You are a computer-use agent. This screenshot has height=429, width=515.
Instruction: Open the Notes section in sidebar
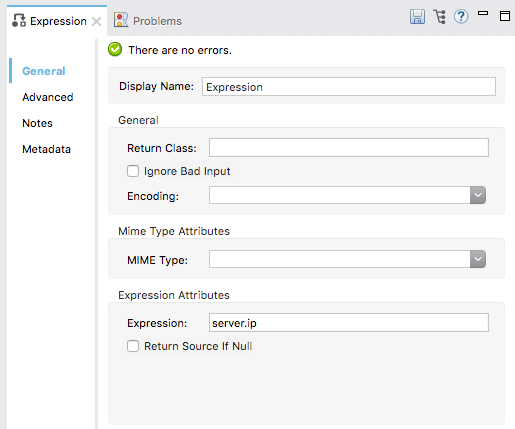pos(37,123)
